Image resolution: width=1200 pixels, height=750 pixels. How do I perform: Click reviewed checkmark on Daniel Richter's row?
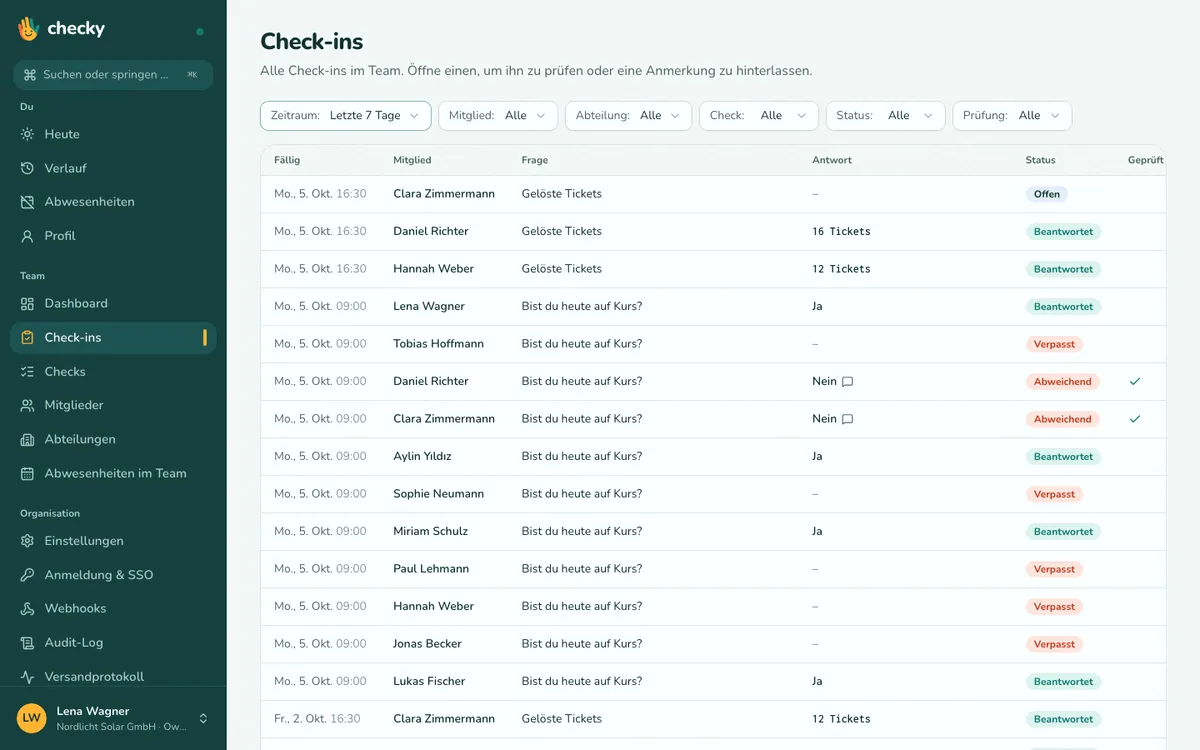coord(1135,381)
